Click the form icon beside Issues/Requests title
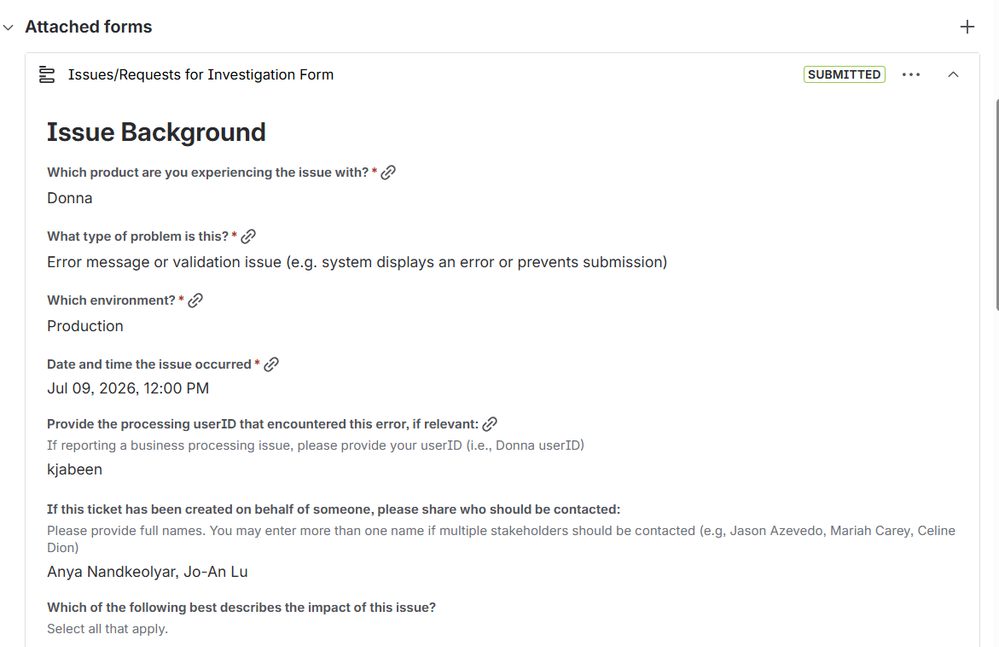 (47, 75)
